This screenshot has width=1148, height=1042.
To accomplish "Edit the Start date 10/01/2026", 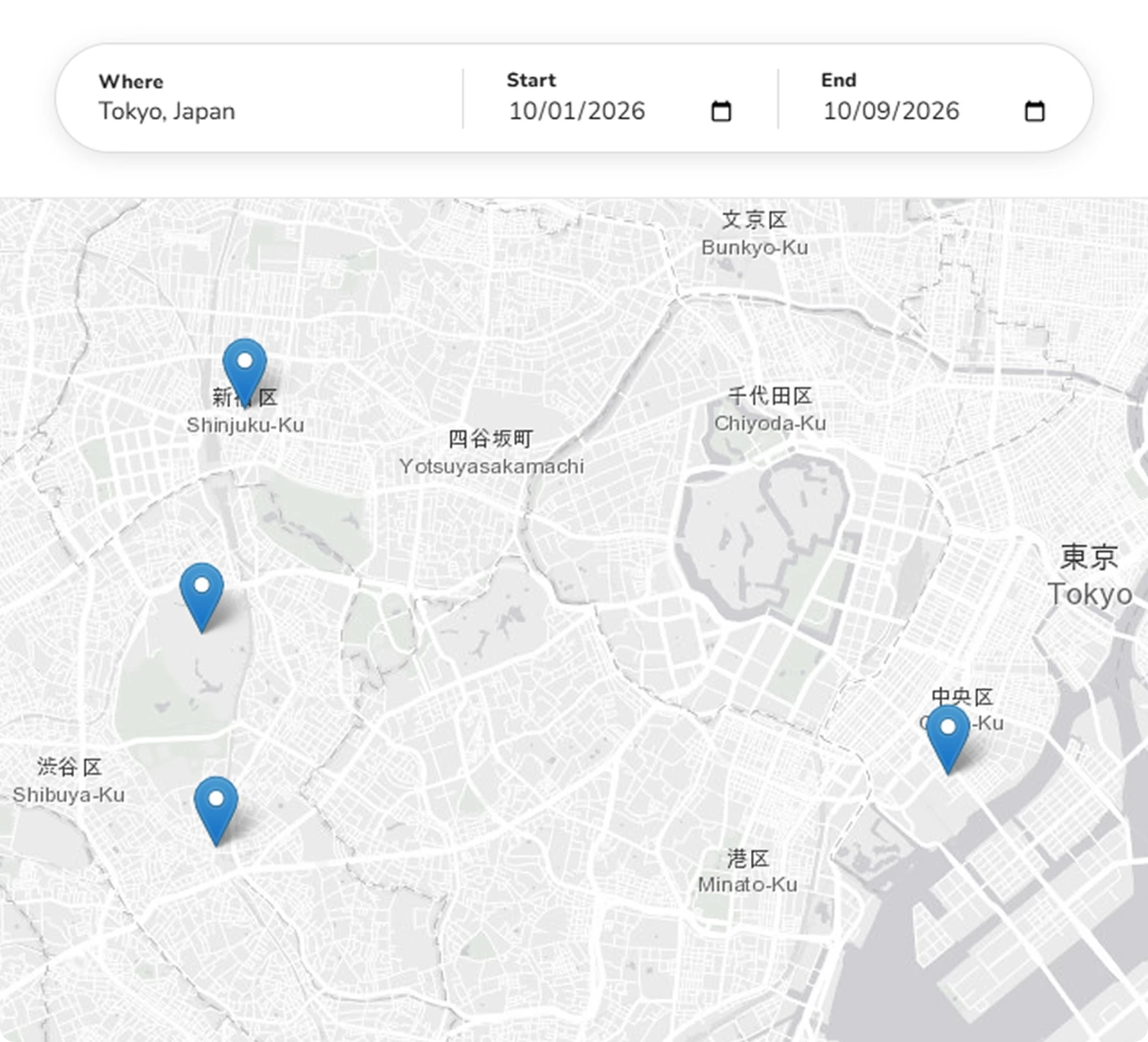I will pos(577,111).
